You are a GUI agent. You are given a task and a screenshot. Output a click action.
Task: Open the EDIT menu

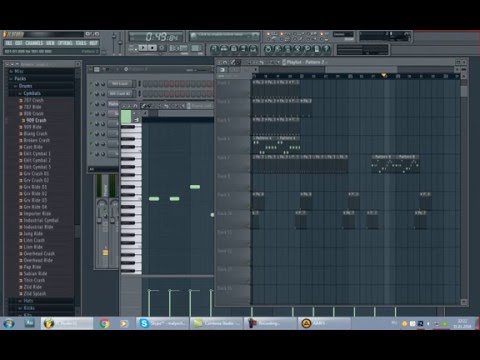click(x=19, y=43)
